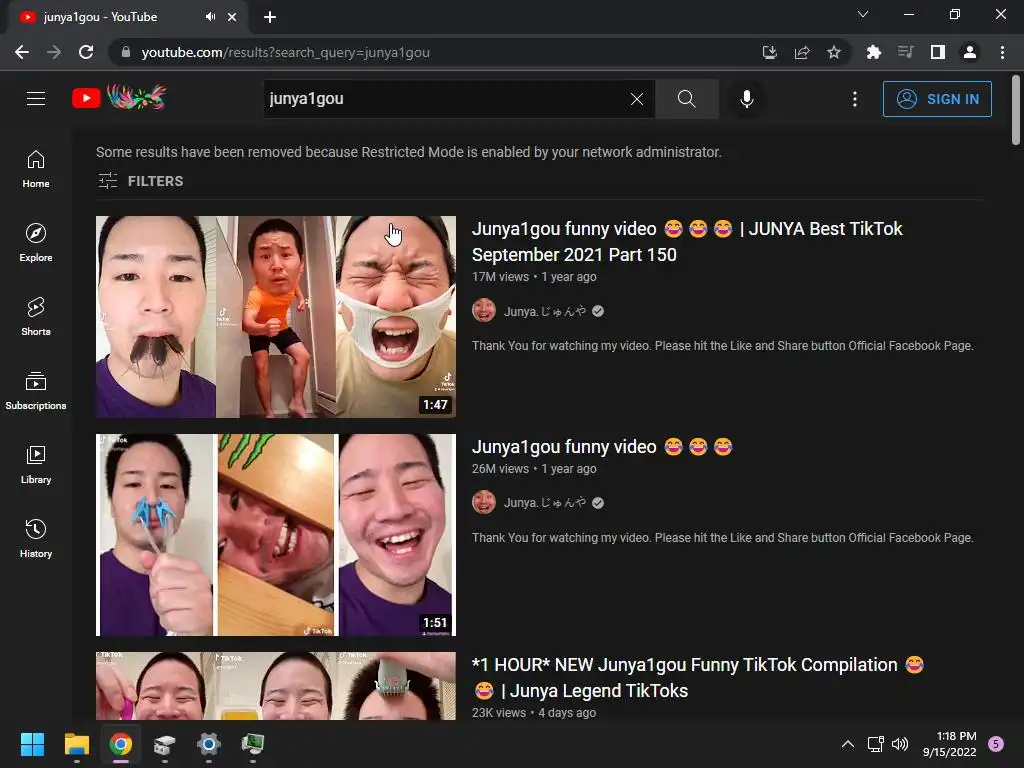Viewport: 1024px width, 768px height.
Task: Open the YouTube hamburger guide menu
Action: coord(36,99)
